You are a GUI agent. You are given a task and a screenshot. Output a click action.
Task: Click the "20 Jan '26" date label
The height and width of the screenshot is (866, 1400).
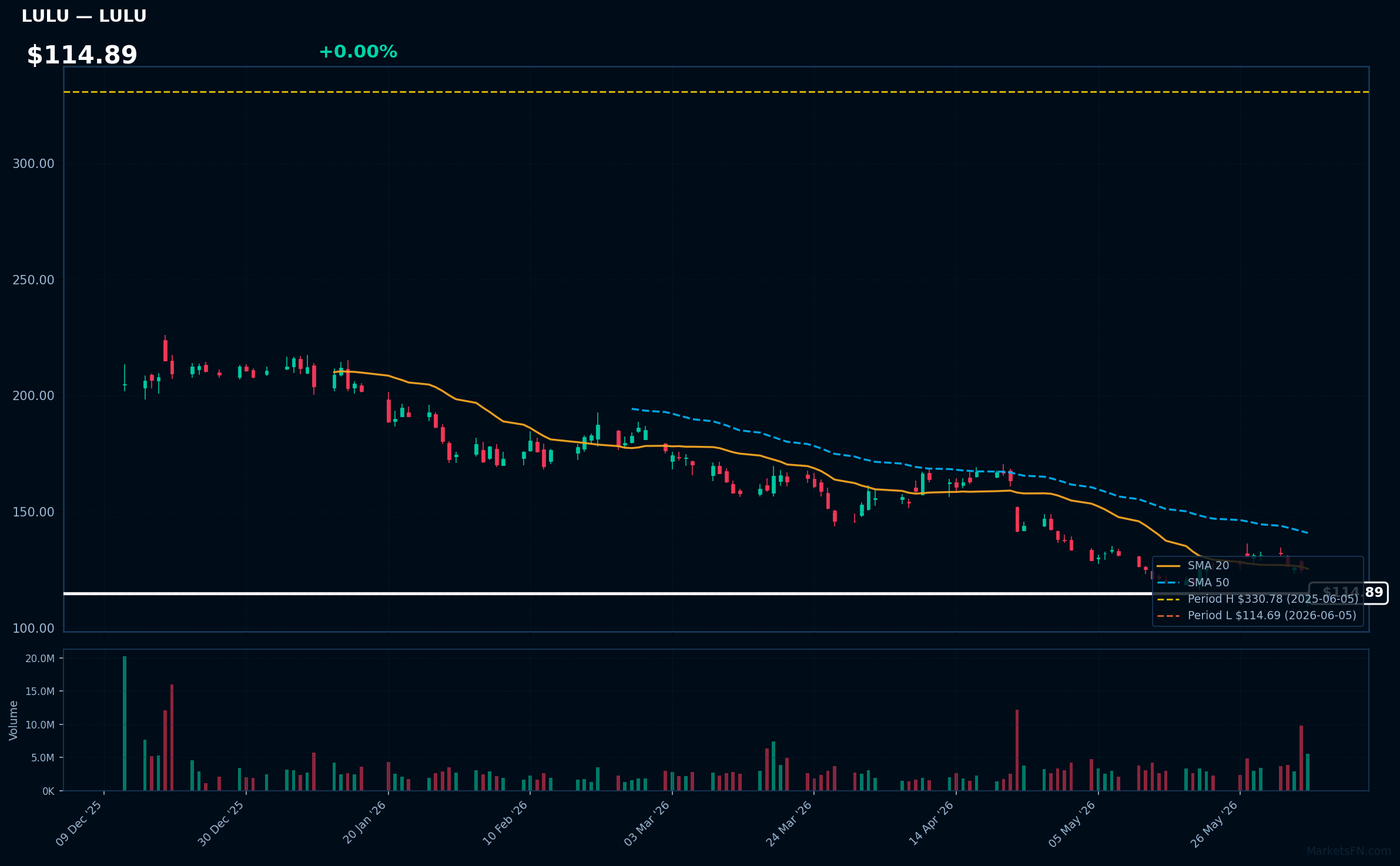click(364, 823)
